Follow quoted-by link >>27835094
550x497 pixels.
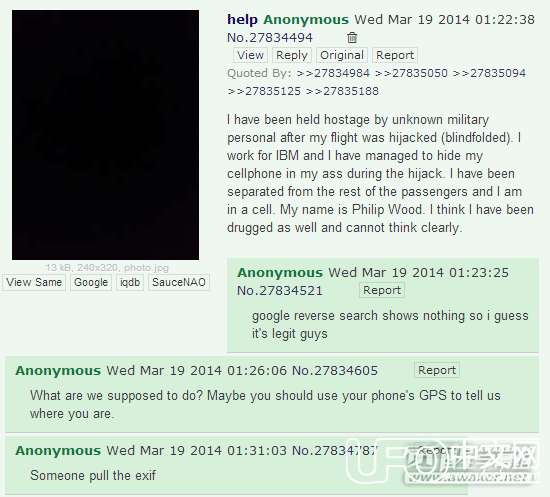click(x=489, y=73)
